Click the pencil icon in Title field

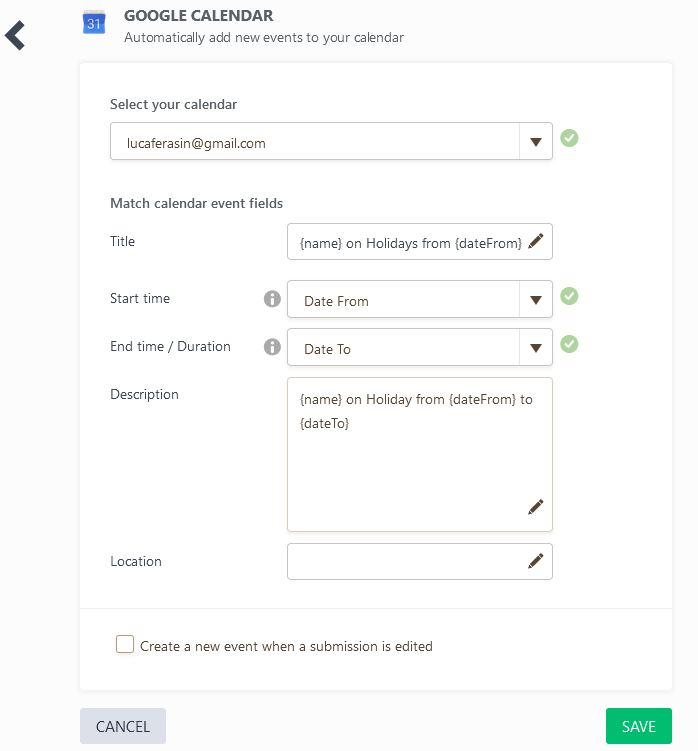point(536,241)
